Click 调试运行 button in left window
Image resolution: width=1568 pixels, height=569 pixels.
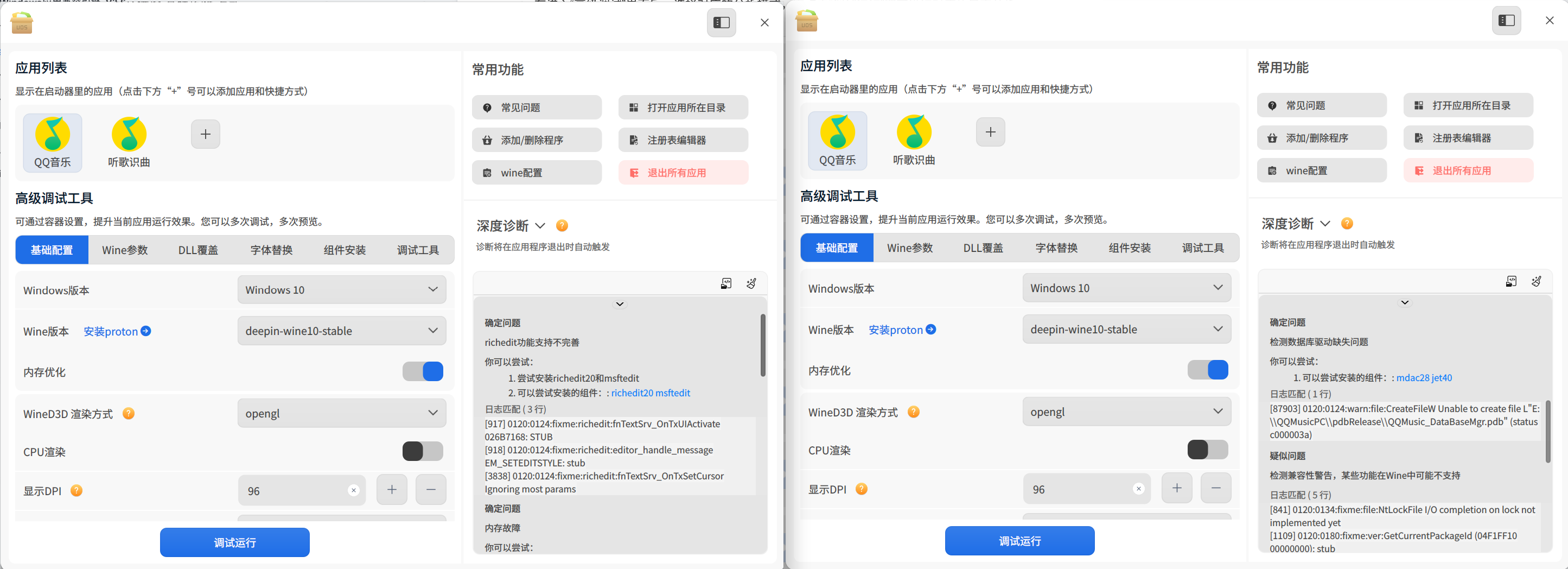point(235,542)
